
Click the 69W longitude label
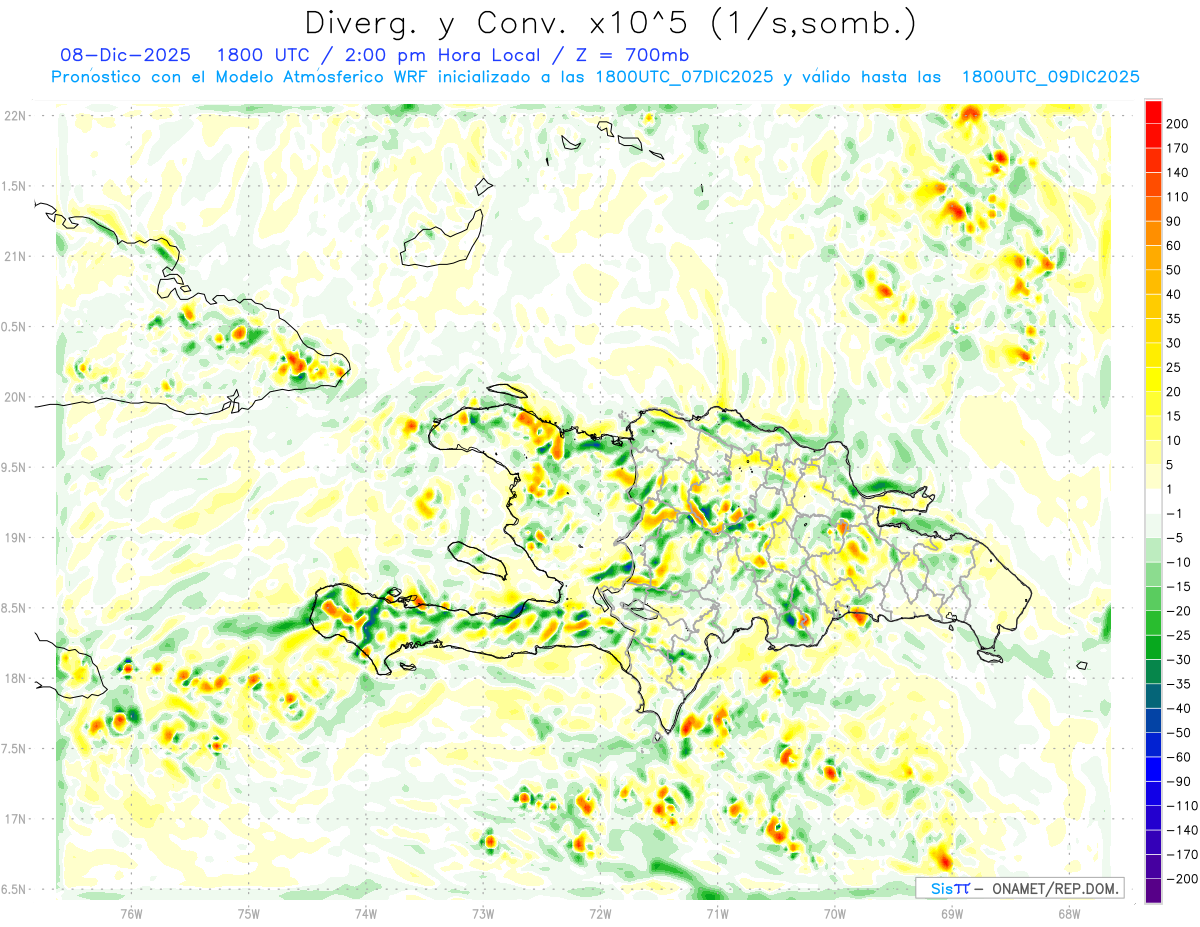click(x=952, y=912)
